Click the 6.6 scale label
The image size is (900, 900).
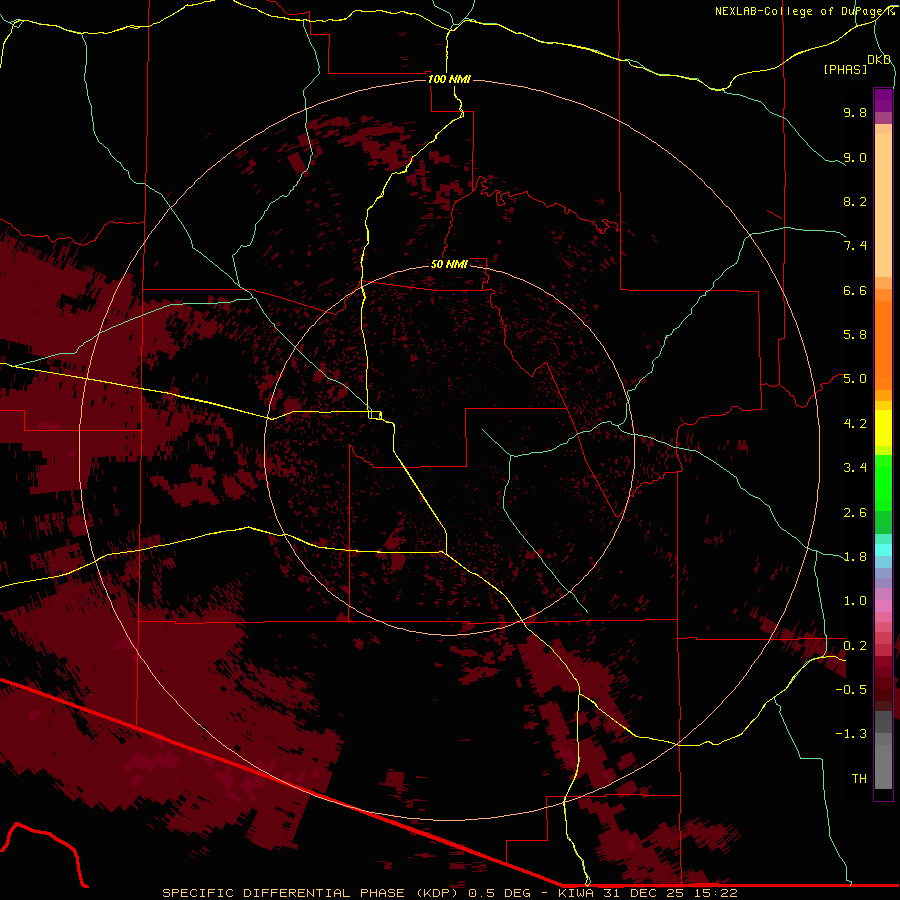click(x=855, y=290)
